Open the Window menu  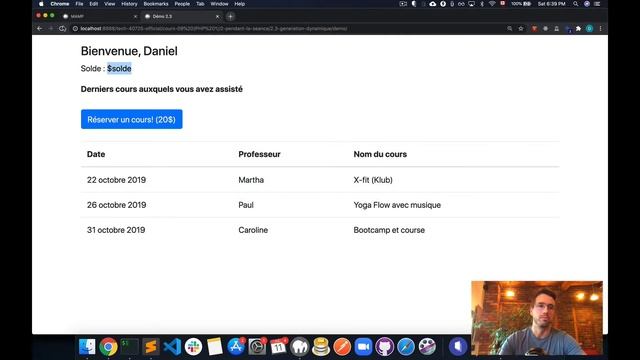point(219,4)
